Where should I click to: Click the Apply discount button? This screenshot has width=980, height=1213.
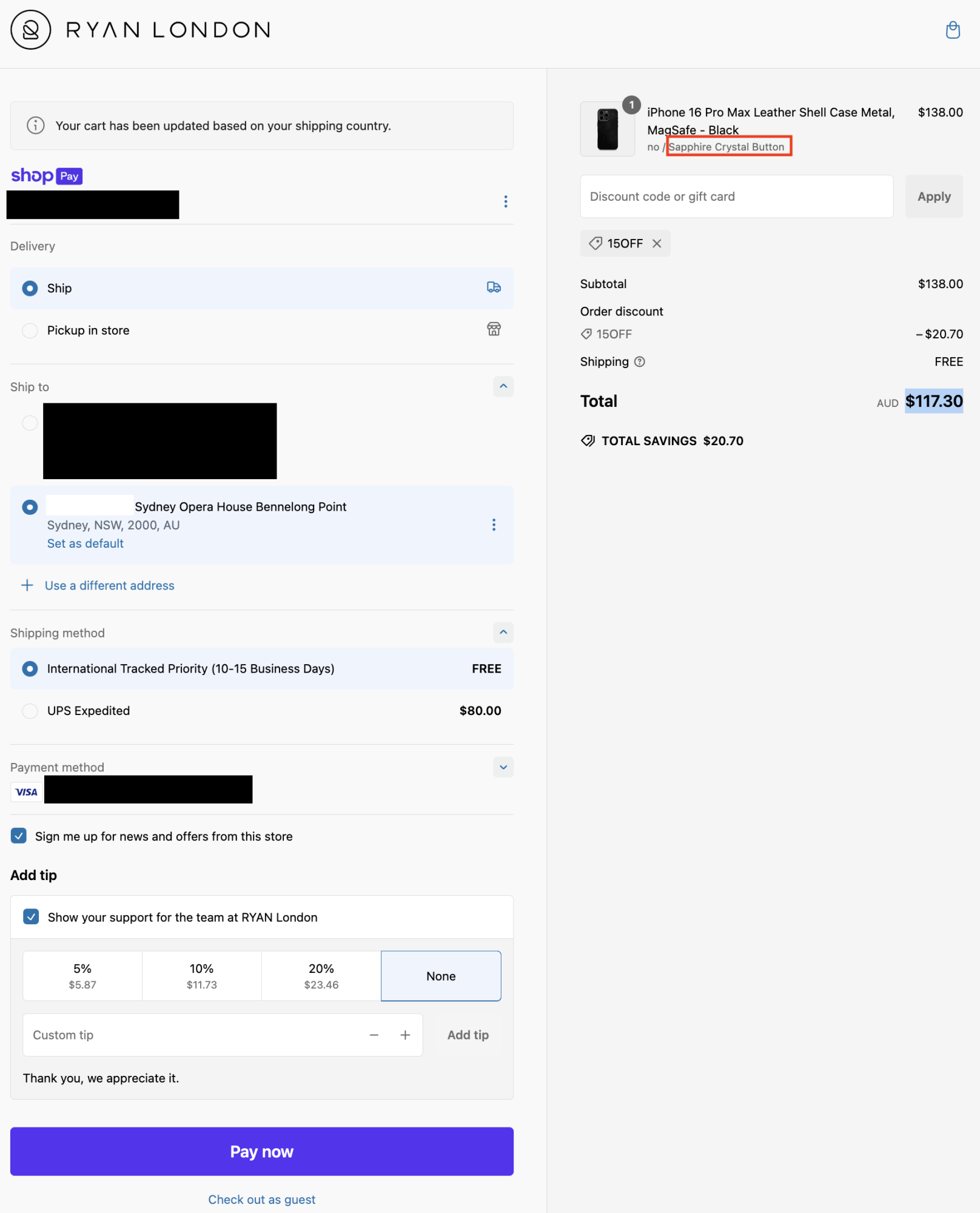click(x=934, y=197)
